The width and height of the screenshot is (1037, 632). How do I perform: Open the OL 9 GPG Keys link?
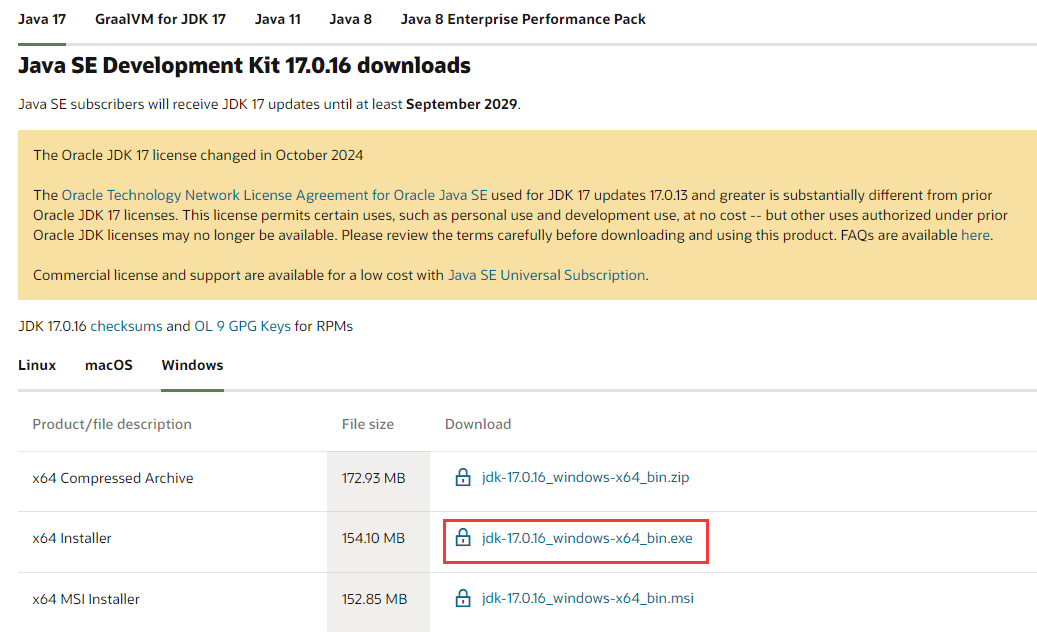click(x=242, y=326)
